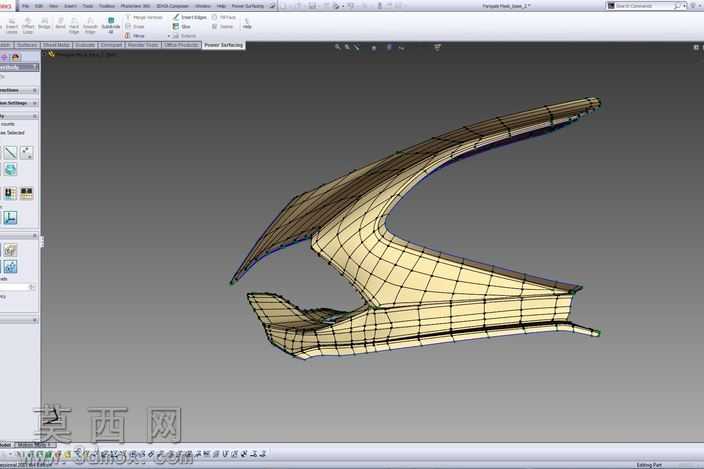Click the blue axis icon in left panel

pos(10,218)
